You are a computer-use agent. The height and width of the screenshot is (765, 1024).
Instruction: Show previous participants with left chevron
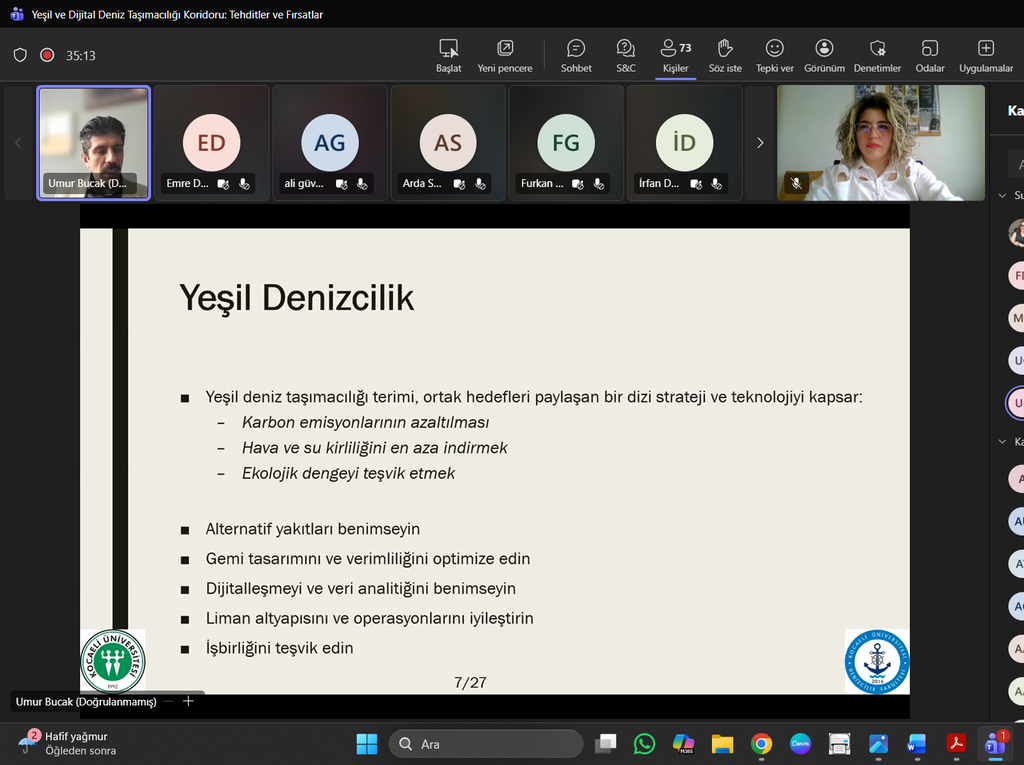(x=18, y=143)
